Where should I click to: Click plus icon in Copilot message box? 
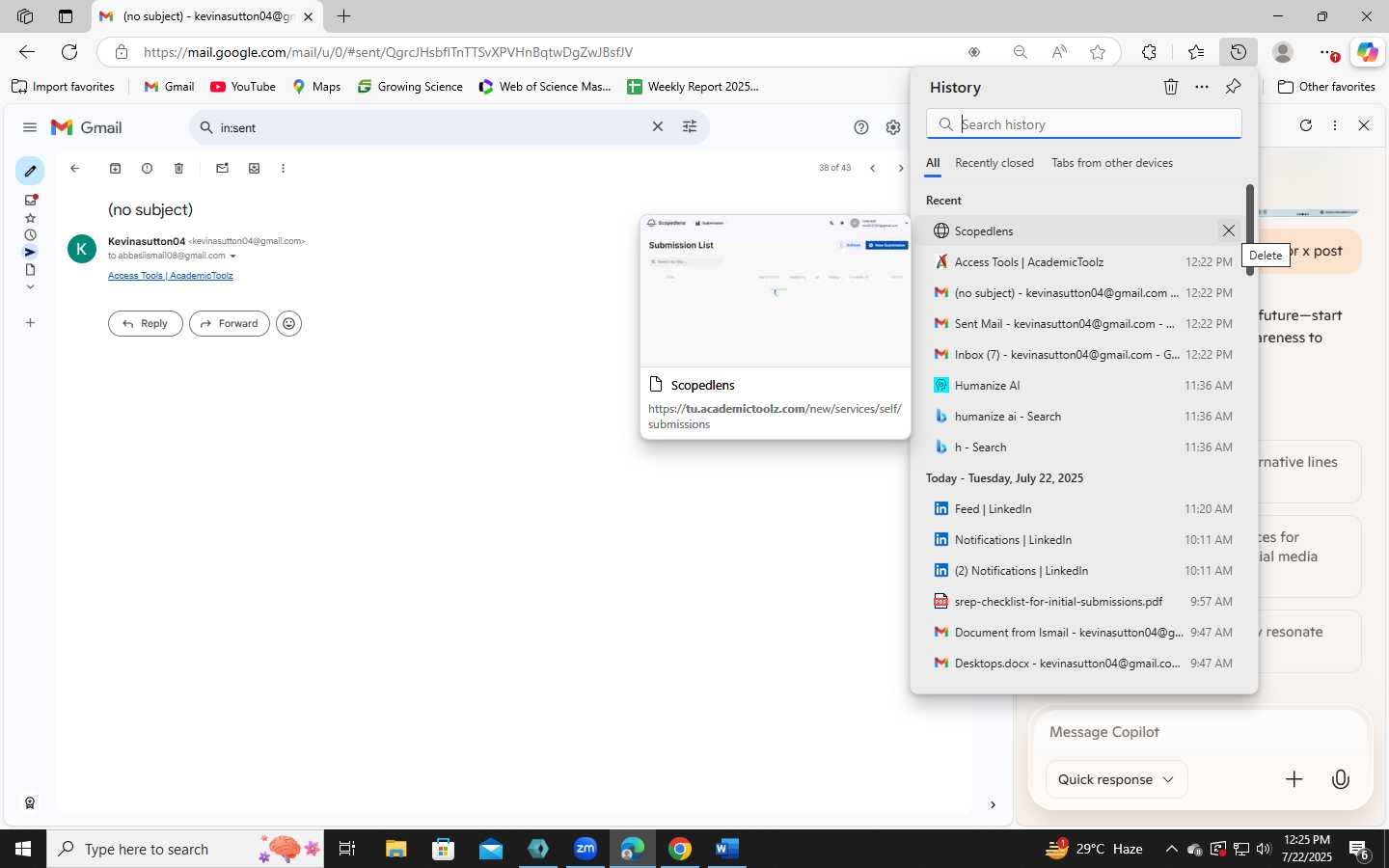[1294, 779]
